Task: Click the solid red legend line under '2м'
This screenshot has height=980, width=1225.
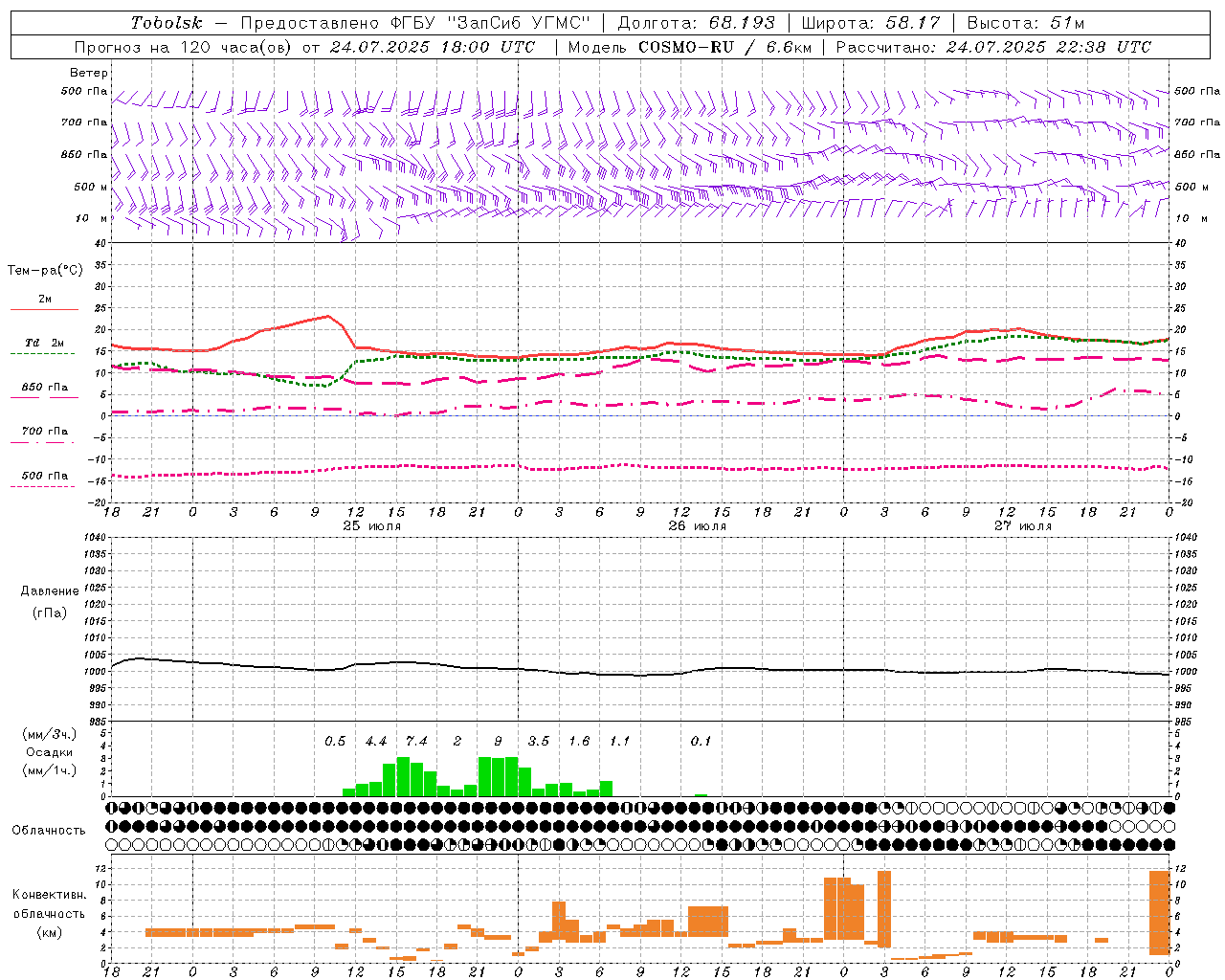Action: (44, 309)
